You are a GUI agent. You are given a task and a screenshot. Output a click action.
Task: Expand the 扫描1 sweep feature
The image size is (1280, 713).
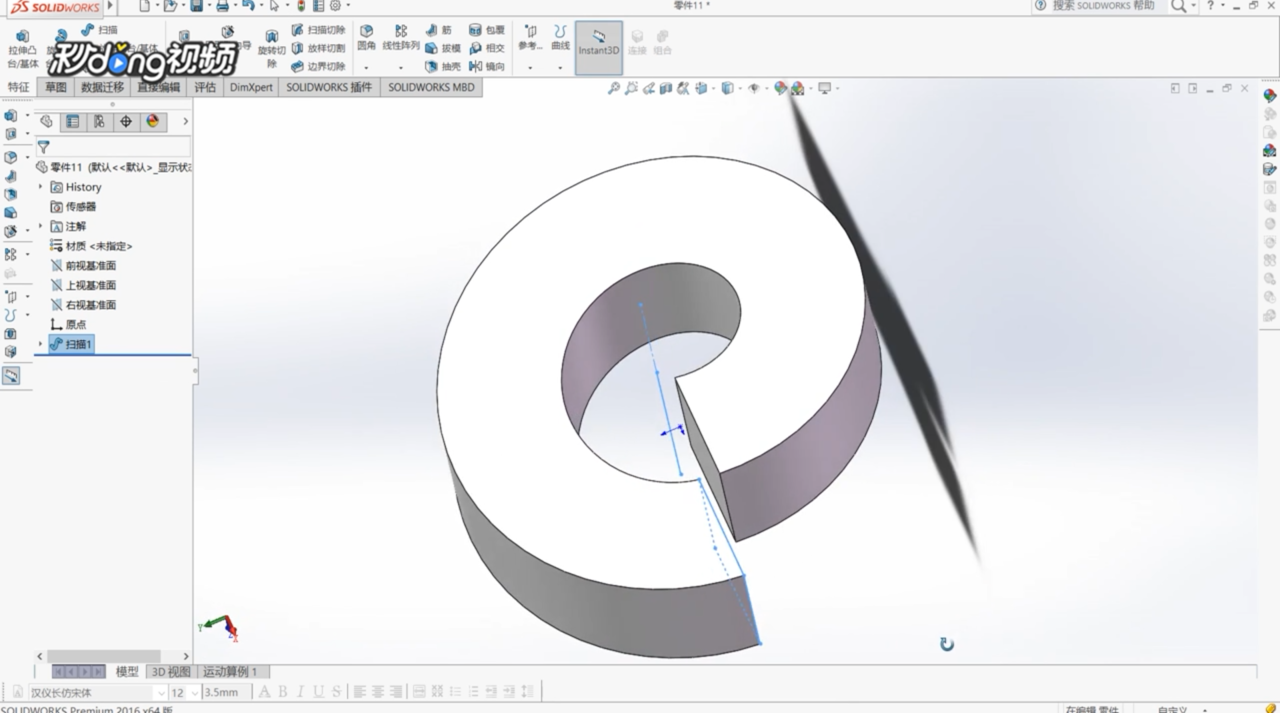click(41, 344)
